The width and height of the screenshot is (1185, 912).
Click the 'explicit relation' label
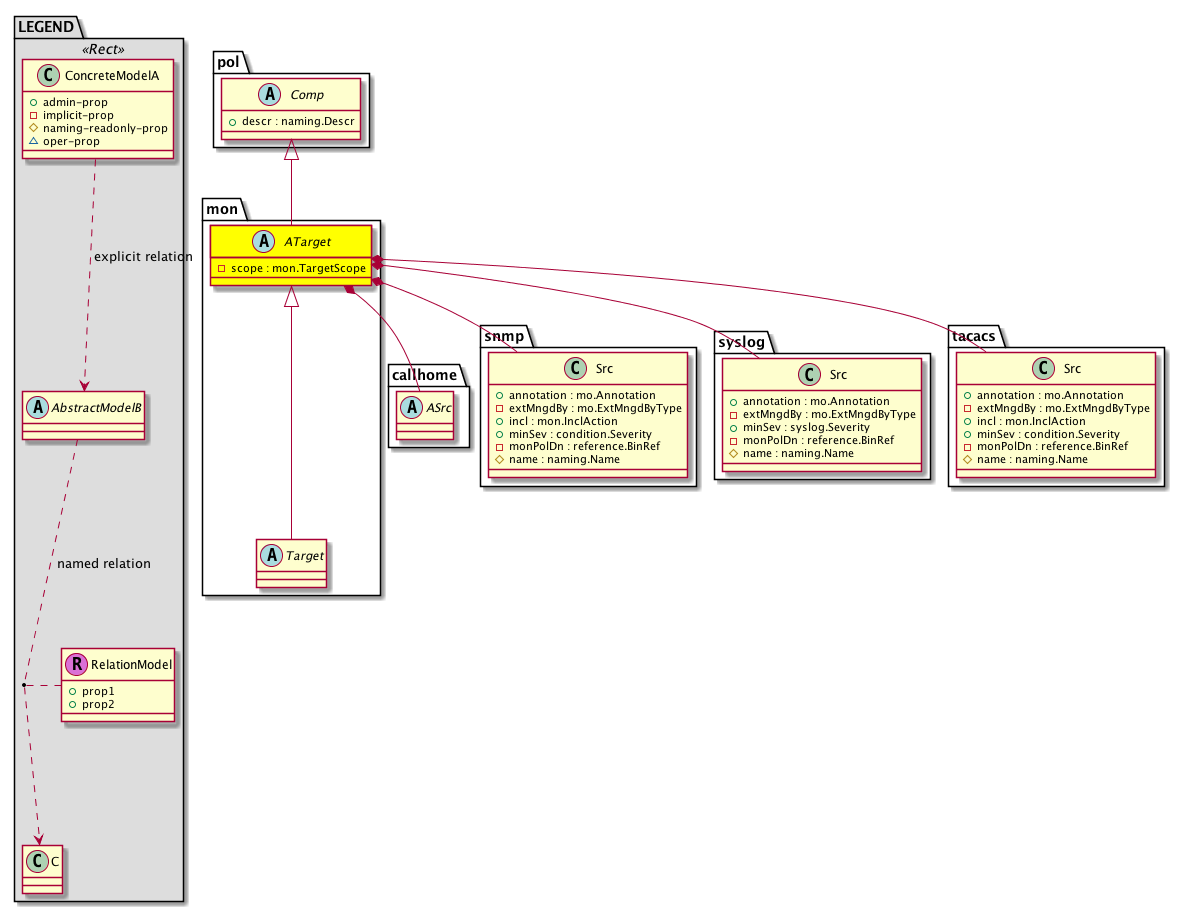pos(143,257)
